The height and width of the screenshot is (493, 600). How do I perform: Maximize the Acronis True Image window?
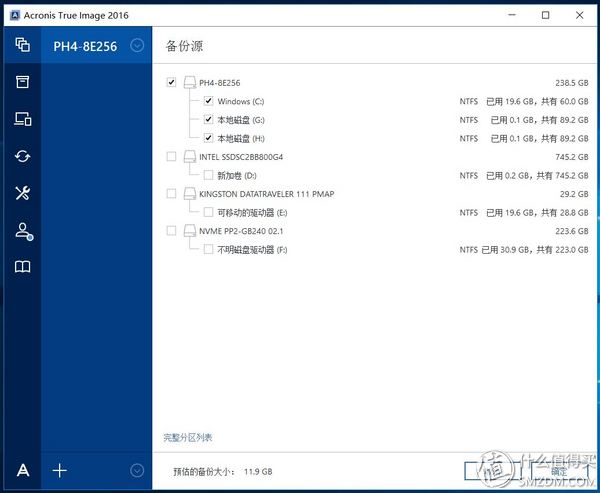tap(546, 15)
